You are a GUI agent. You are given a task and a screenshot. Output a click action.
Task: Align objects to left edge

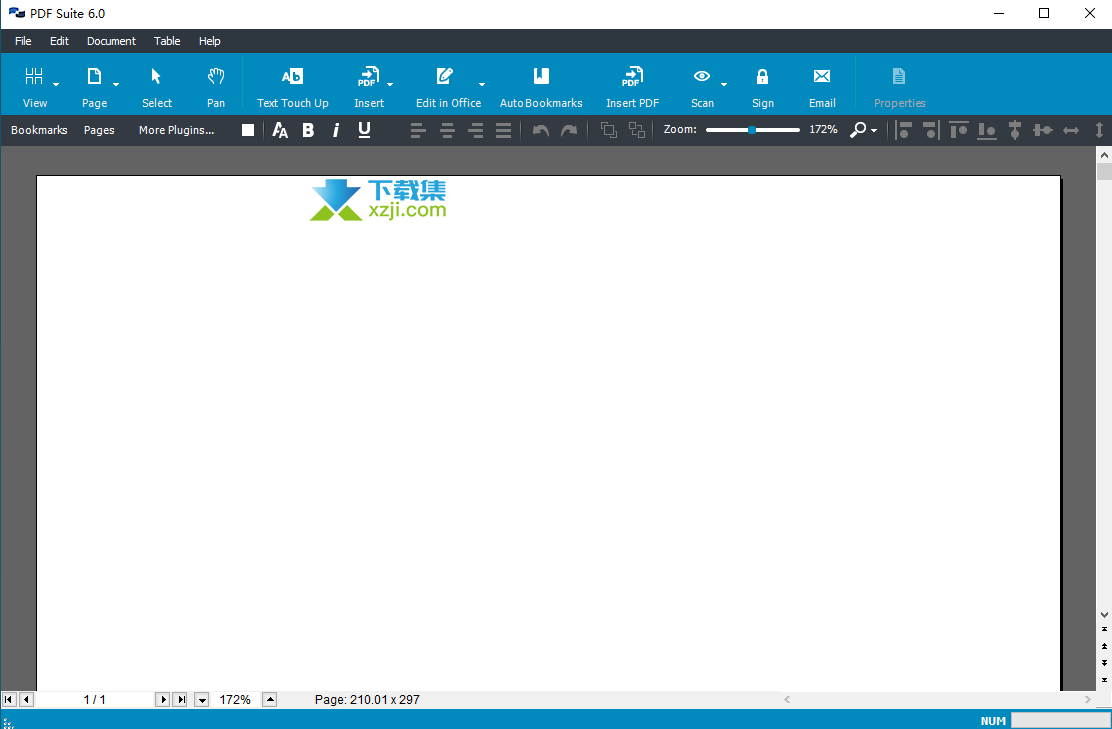pyautogui.click(x=904, y=130)
